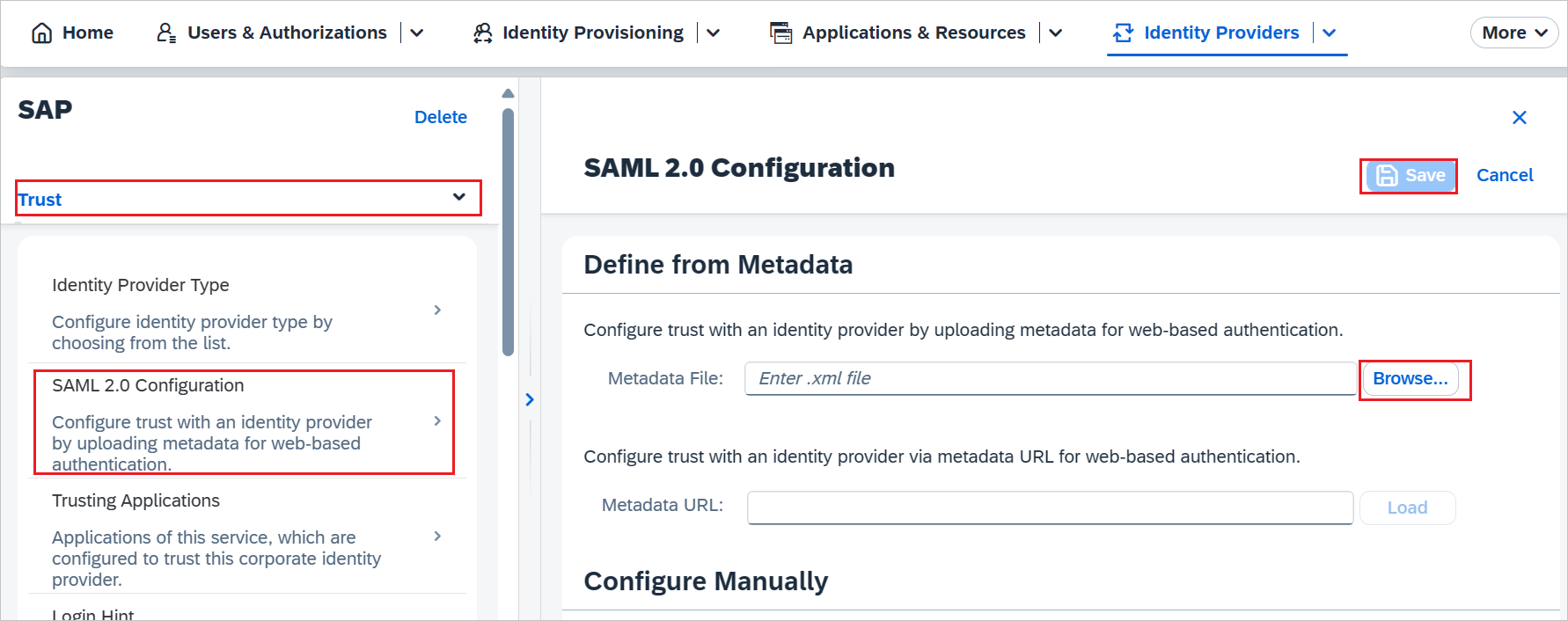Click the Browse... button

(x=1410, y=378)
